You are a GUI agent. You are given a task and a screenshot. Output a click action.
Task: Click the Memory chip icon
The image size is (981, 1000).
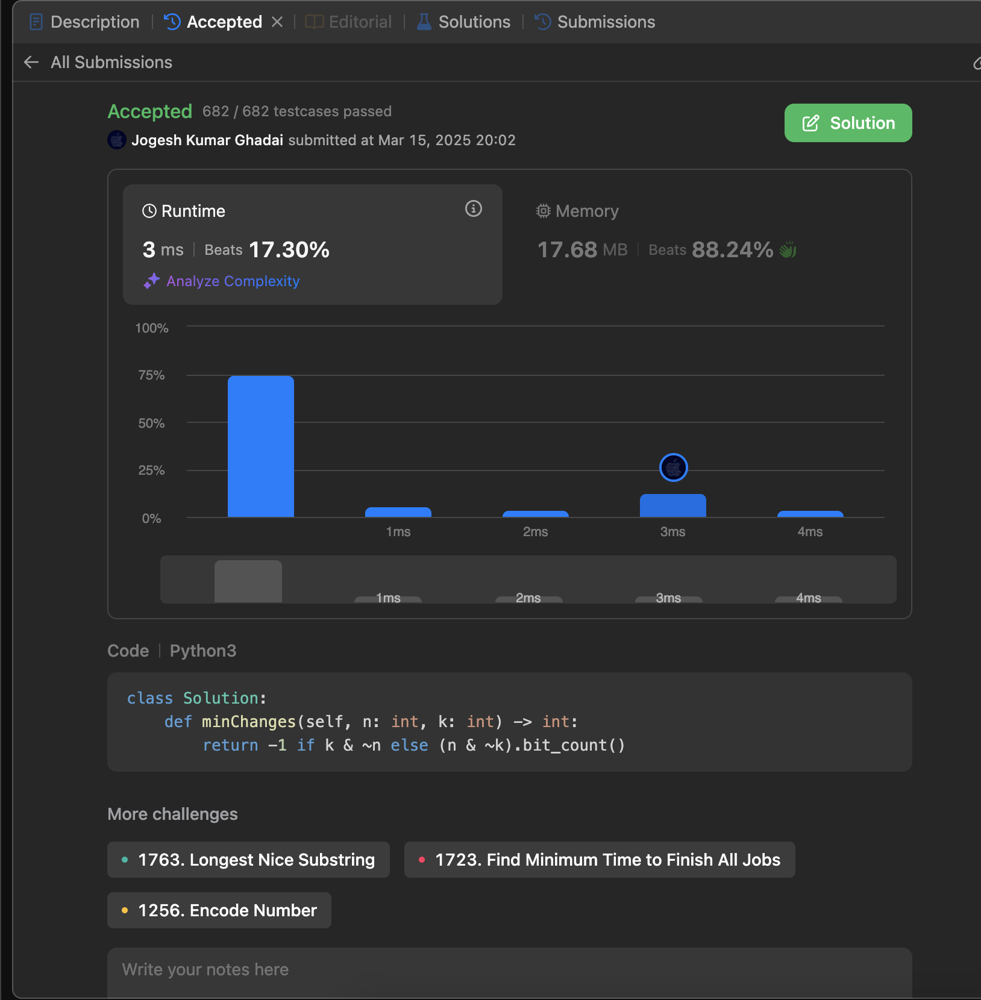click(543, 211)
